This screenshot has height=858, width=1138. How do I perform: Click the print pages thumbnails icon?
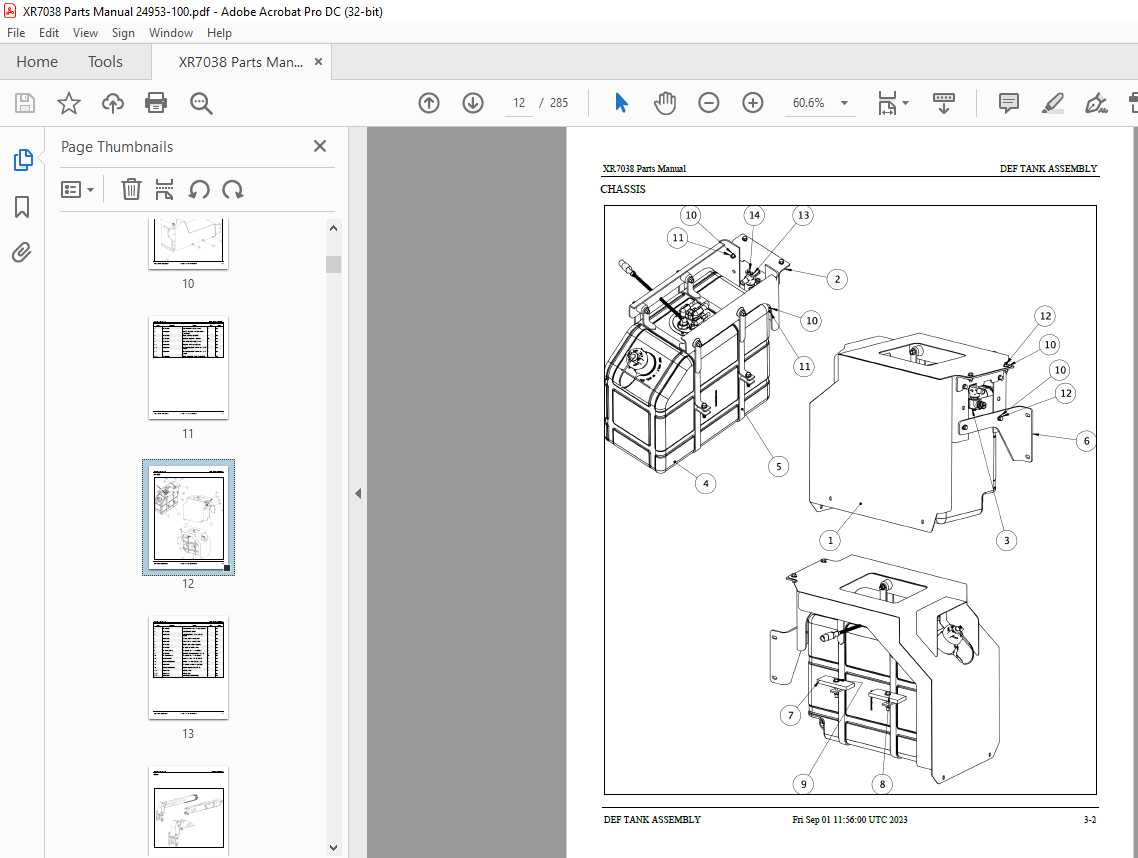[164, 189]
